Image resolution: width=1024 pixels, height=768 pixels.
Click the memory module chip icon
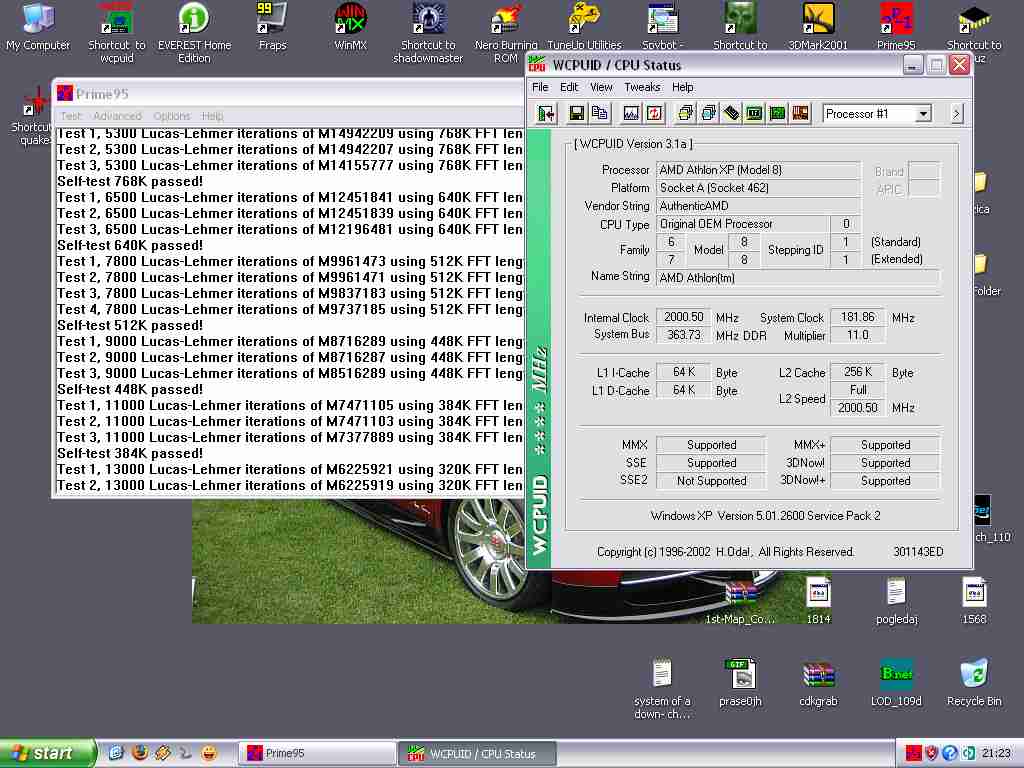click(731, 114)
